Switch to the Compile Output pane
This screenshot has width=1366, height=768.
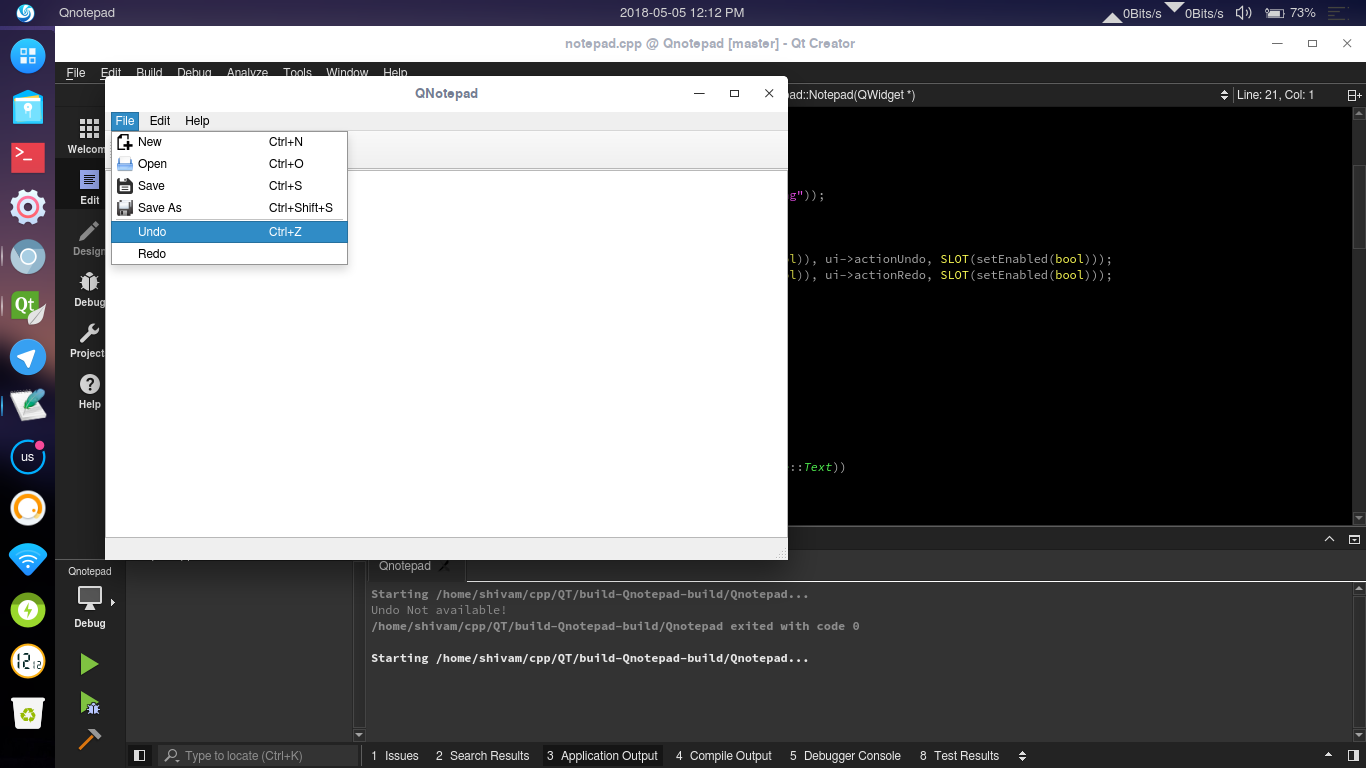723,756
